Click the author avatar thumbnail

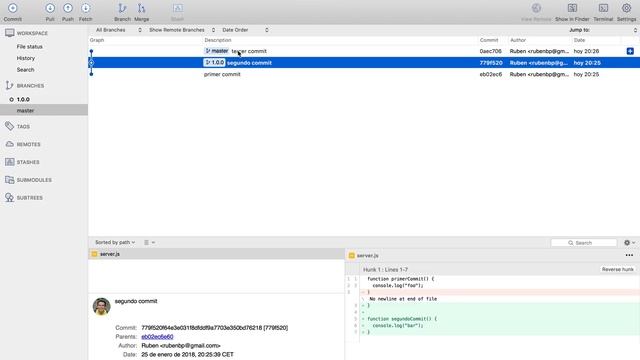click(x=102, y=307)
